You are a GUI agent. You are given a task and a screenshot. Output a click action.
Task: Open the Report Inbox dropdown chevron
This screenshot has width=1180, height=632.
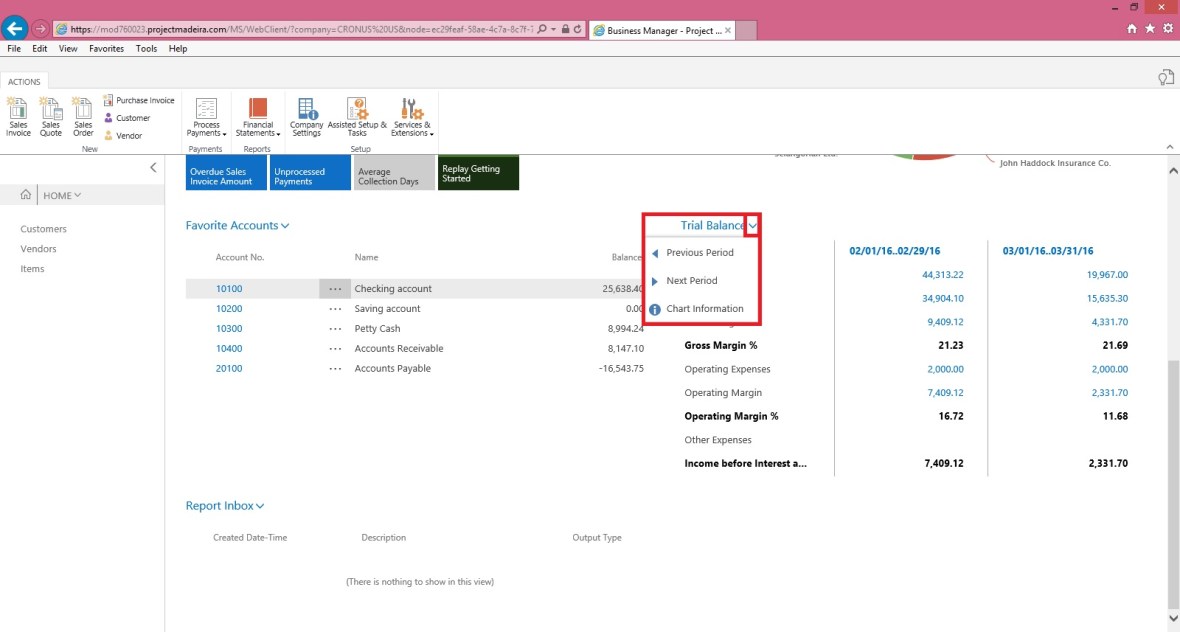coord(260,507)
